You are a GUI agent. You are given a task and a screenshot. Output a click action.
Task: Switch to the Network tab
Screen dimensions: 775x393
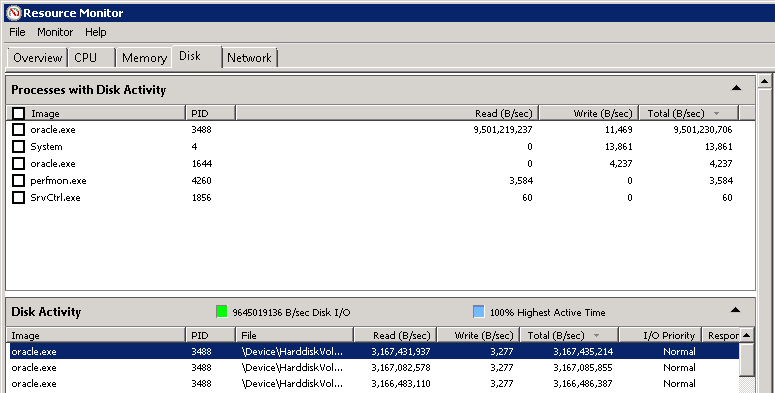(x=249, y=58)
